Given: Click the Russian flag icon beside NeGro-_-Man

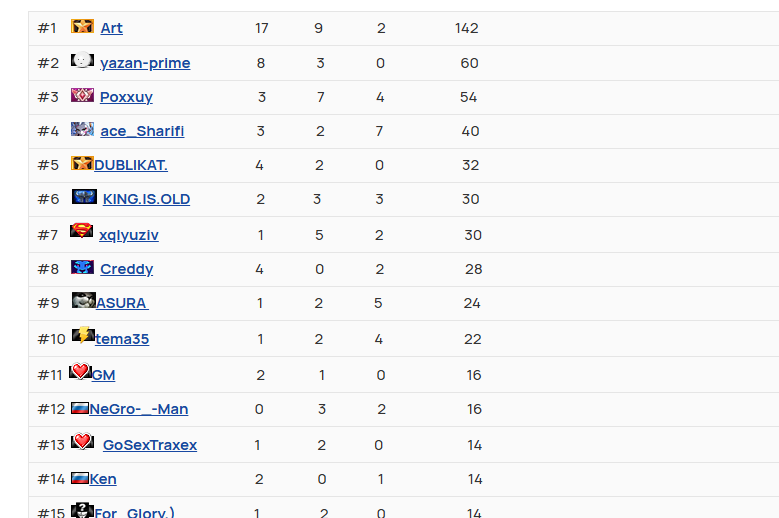Looking at the screenshot, I should tap(79, 408).
